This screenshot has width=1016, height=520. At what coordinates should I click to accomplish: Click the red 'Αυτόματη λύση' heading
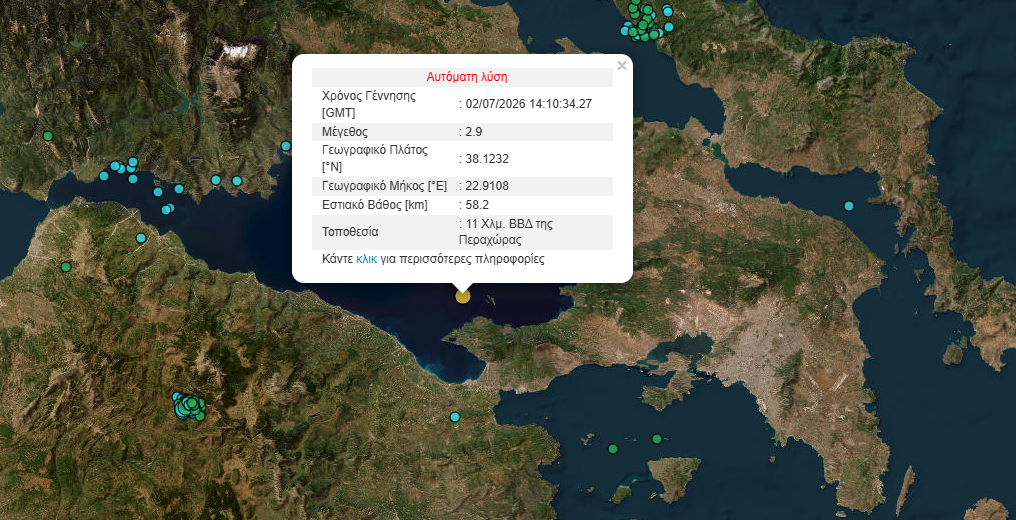[467, 77]
